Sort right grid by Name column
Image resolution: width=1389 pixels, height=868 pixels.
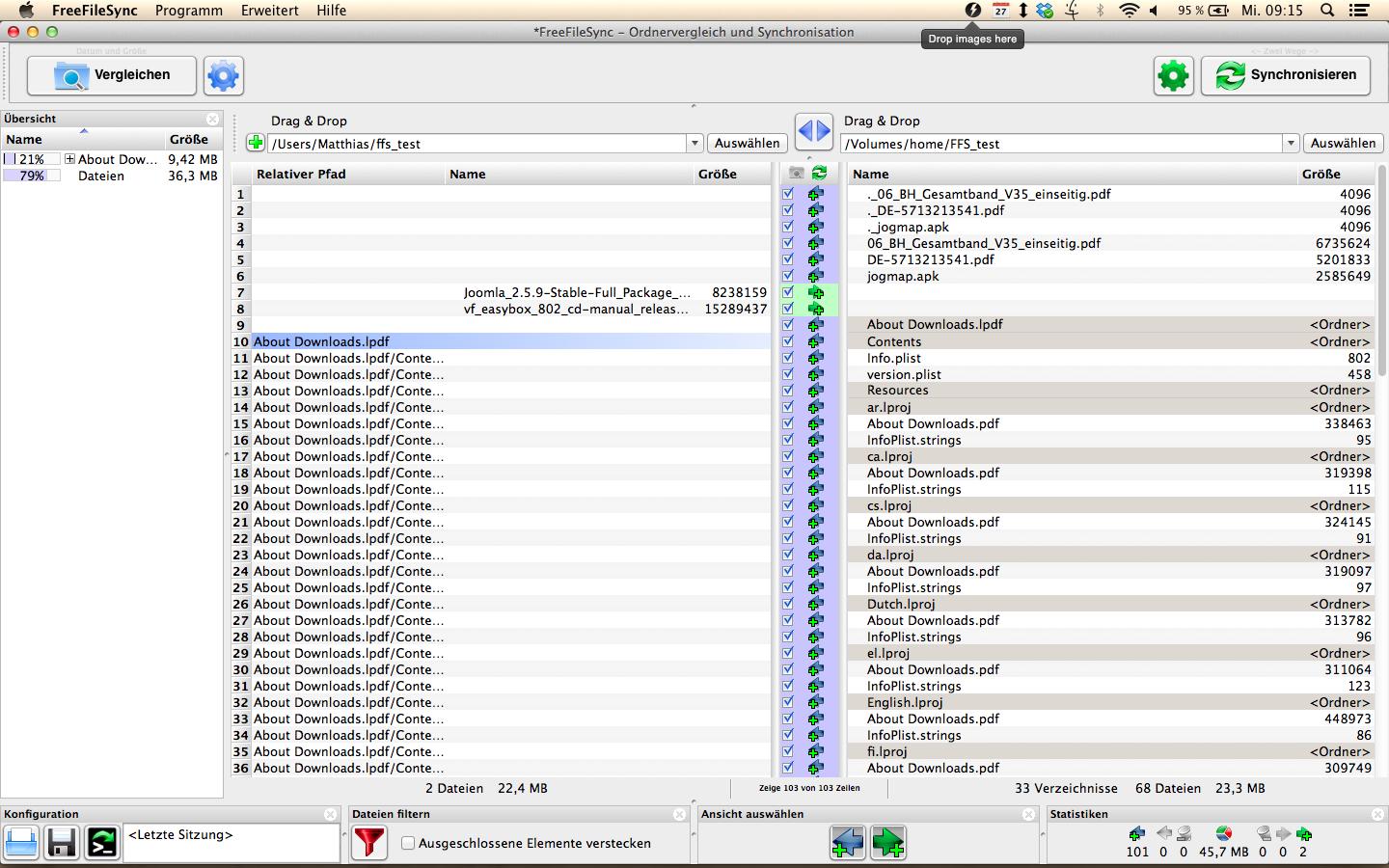1073,174
